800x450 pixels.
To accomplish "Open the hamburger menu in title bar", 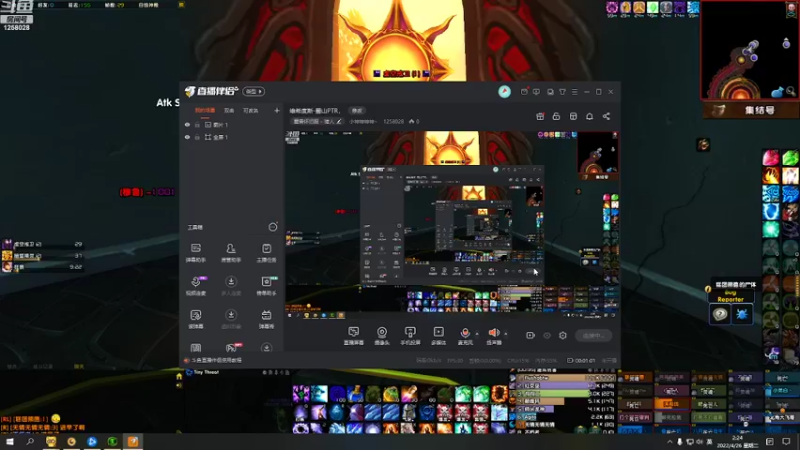I will 574,92.
